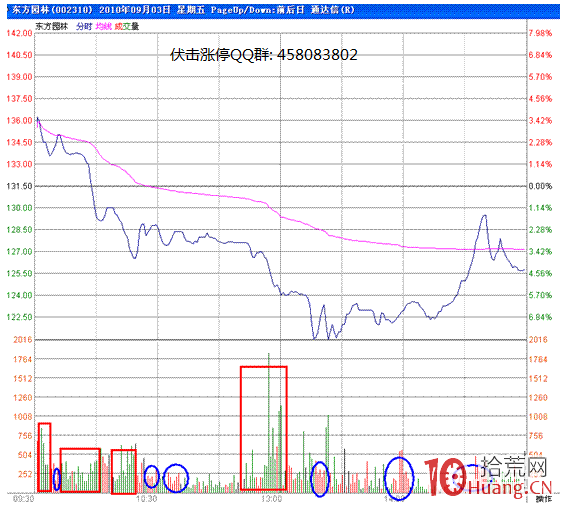Screen dimensions: 566x507
Task: Click the 2010年09月03日 date in title bar
Action: 135,10
